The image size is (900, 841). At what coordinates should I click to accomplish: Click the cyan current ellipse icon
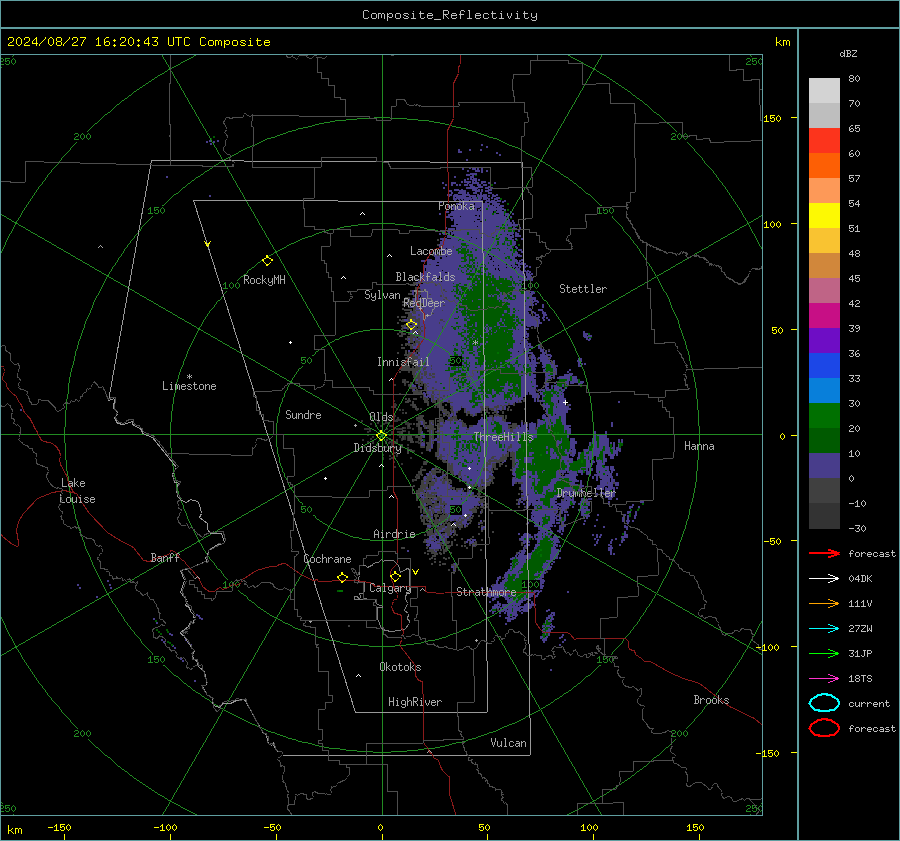(824, 703)
